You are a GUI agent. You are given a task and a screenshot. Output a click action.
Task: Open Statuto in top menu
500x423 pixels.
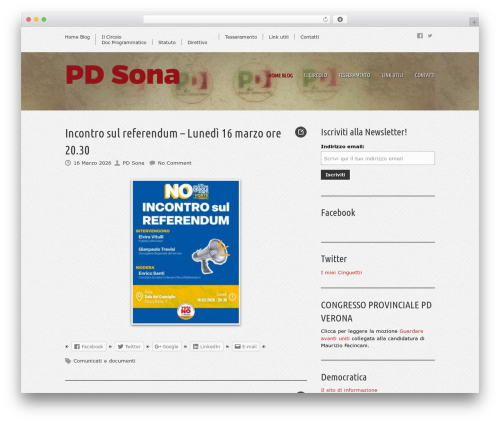click(x=167, y=42)
